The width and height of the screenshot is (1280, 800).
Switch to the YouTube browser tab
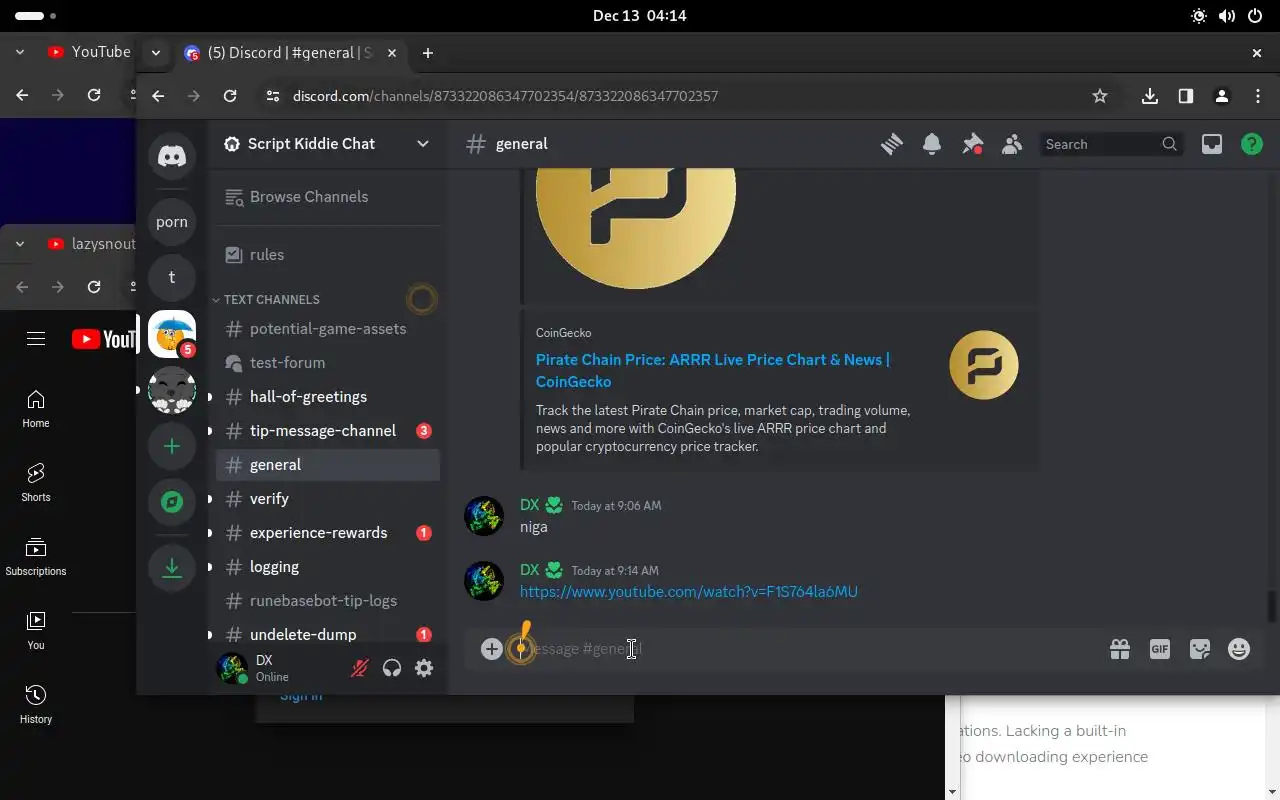pyautogui.click(x=89, y=52)
